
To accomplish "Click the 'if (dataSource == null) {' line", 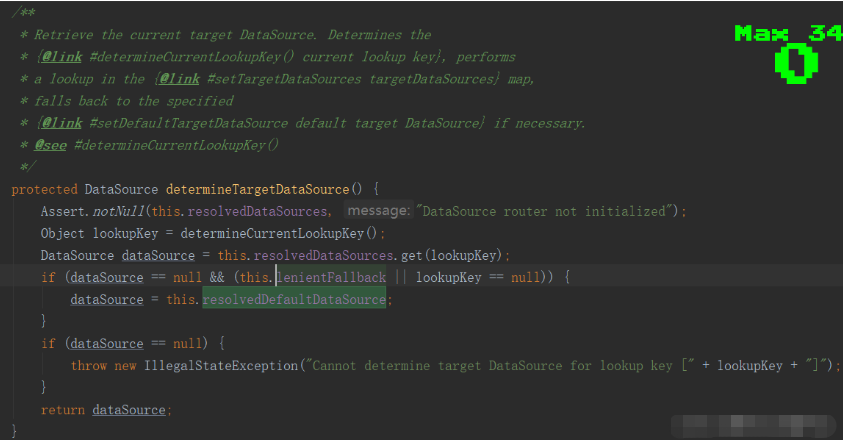I will 133,344.
